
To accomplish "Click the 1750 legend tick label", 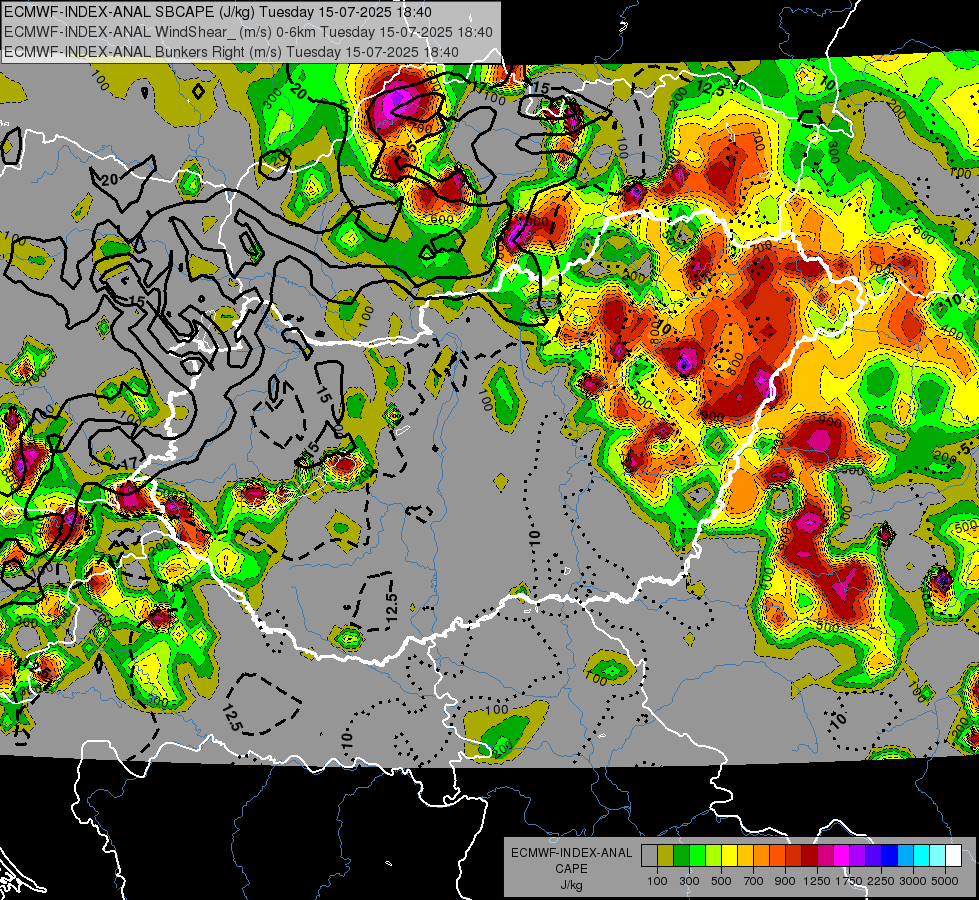I will pyautogui.click(x=849, y=881).
